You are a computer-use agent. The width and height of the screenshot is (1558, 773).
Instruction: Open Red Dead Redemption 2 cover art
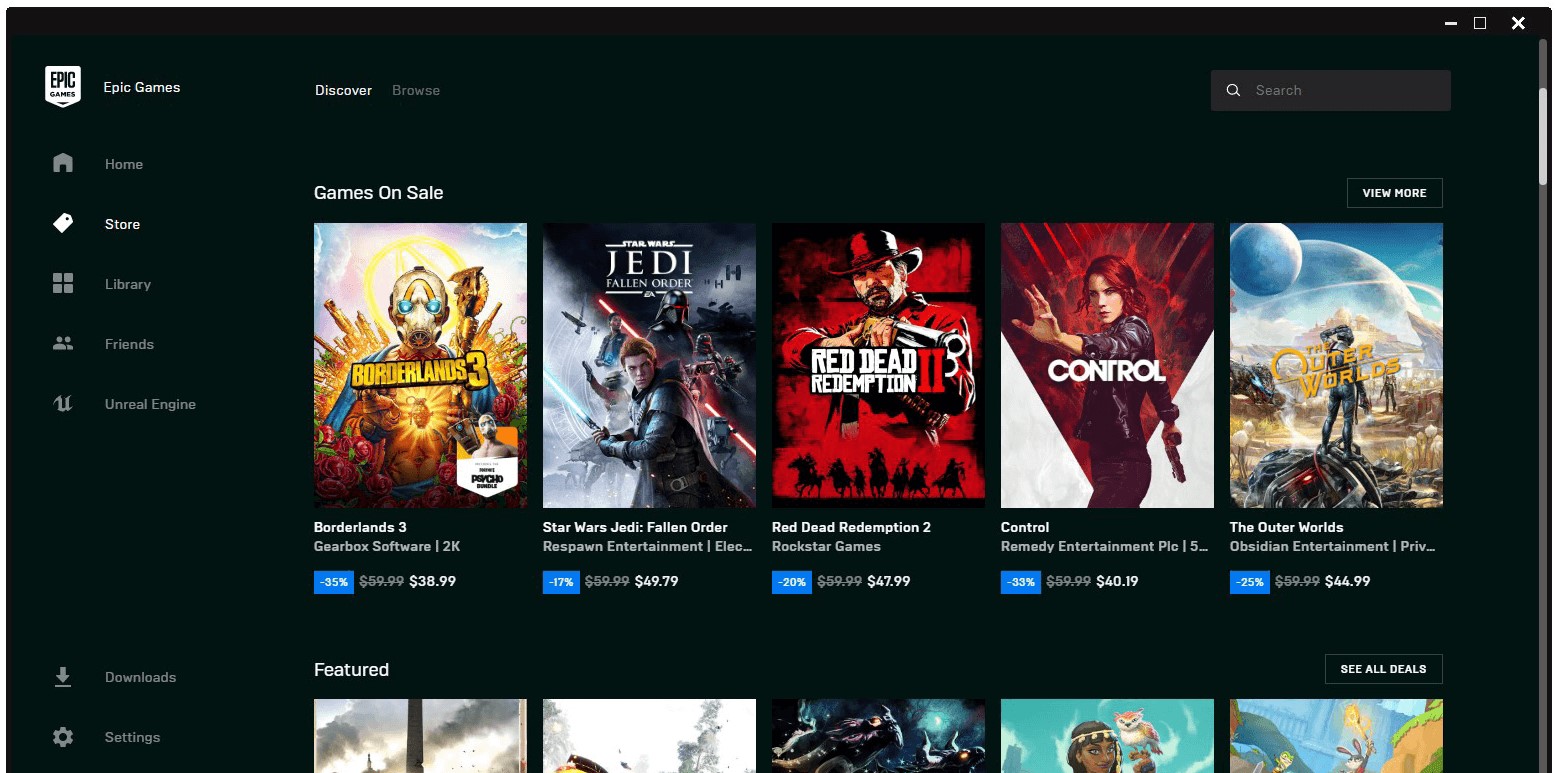[878, 365]
